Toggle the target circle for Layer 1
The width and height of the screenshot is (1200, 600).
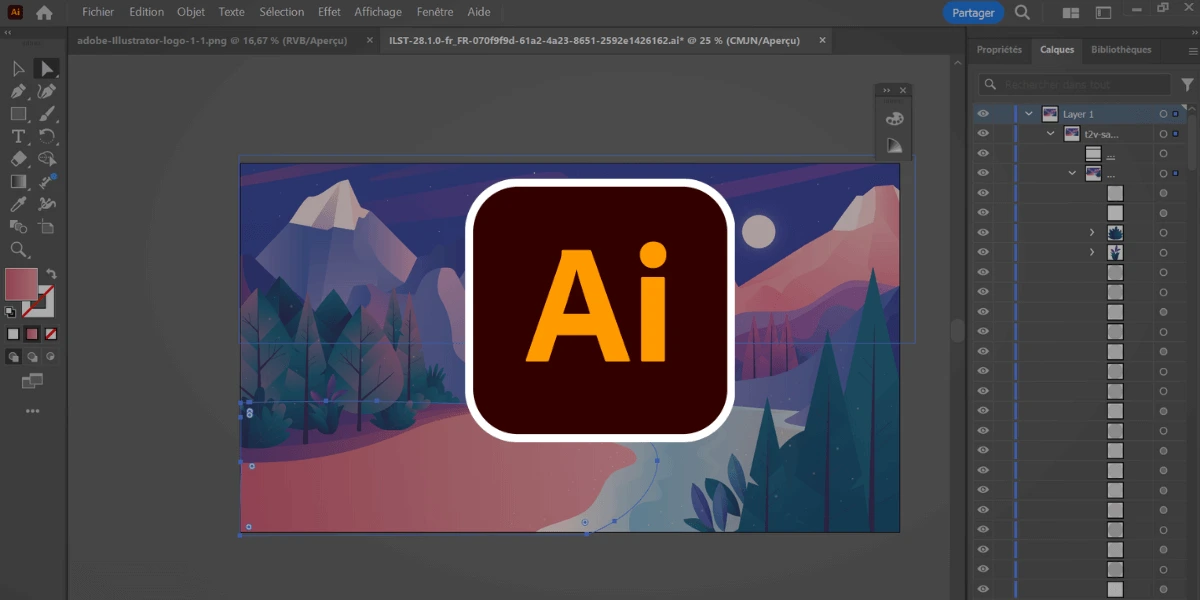1163,114
